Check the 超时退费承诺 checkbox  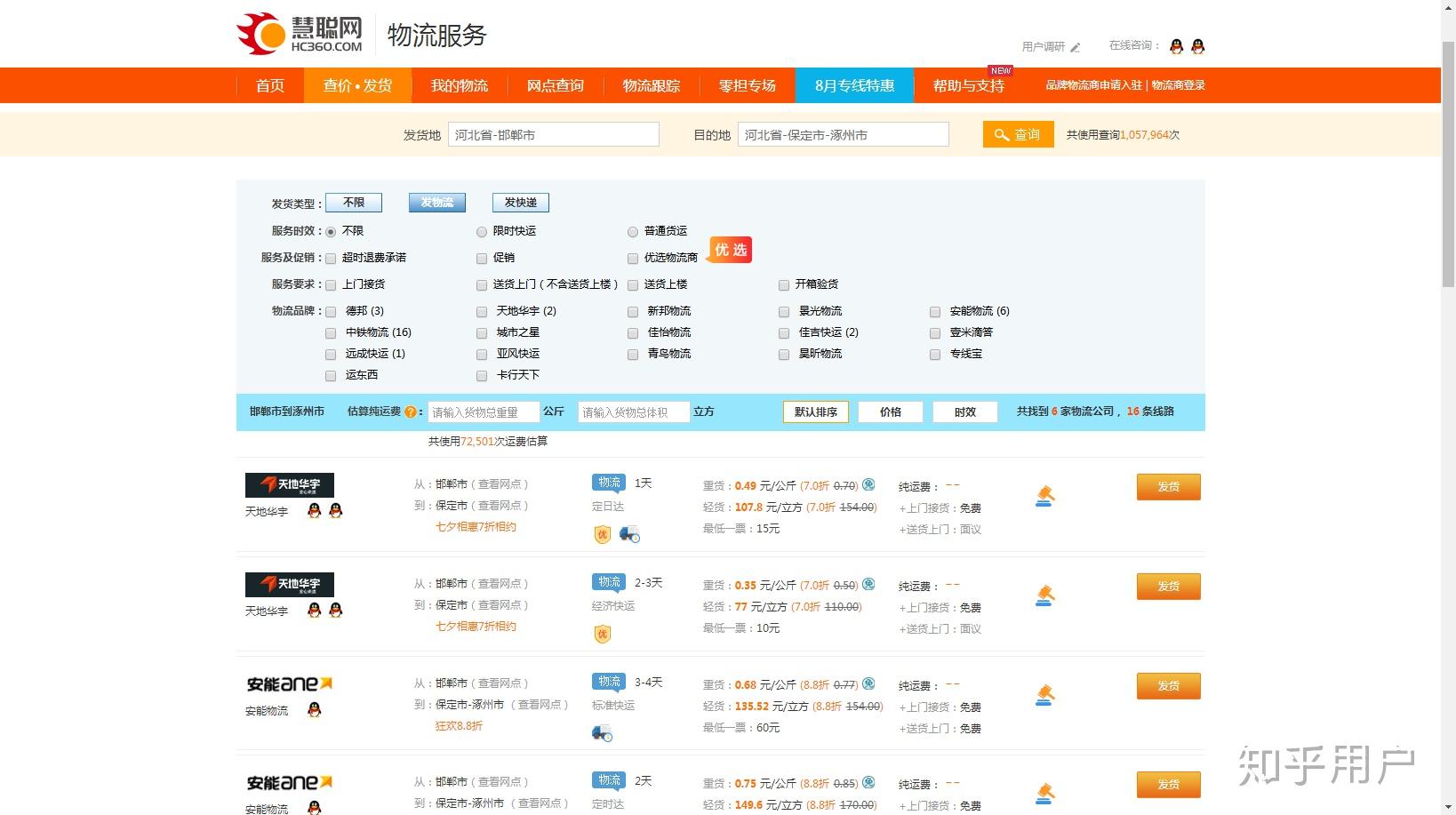pyautogui.click(x=331, y=258)
